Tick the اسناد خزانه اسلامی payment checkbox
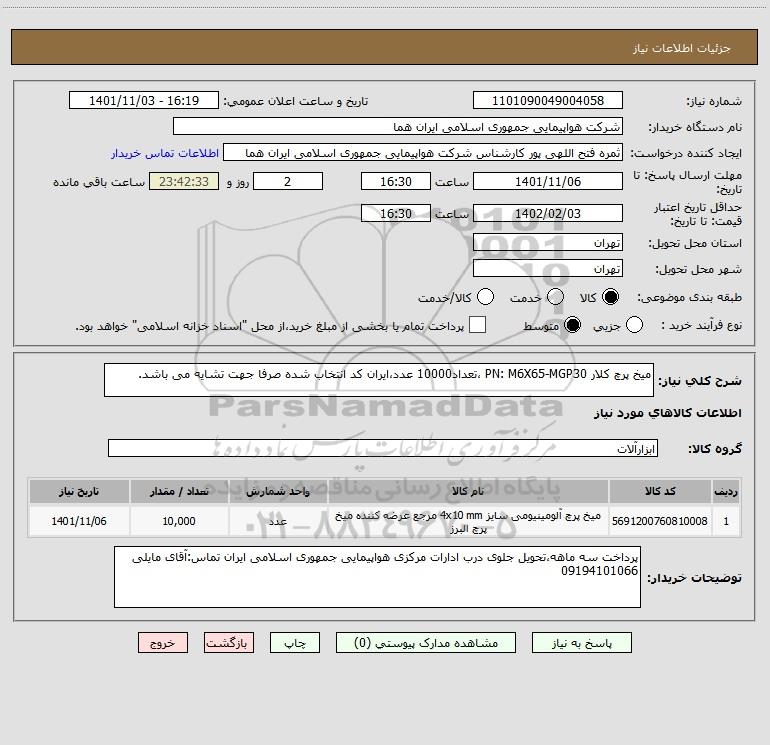 tap(477, 325)
